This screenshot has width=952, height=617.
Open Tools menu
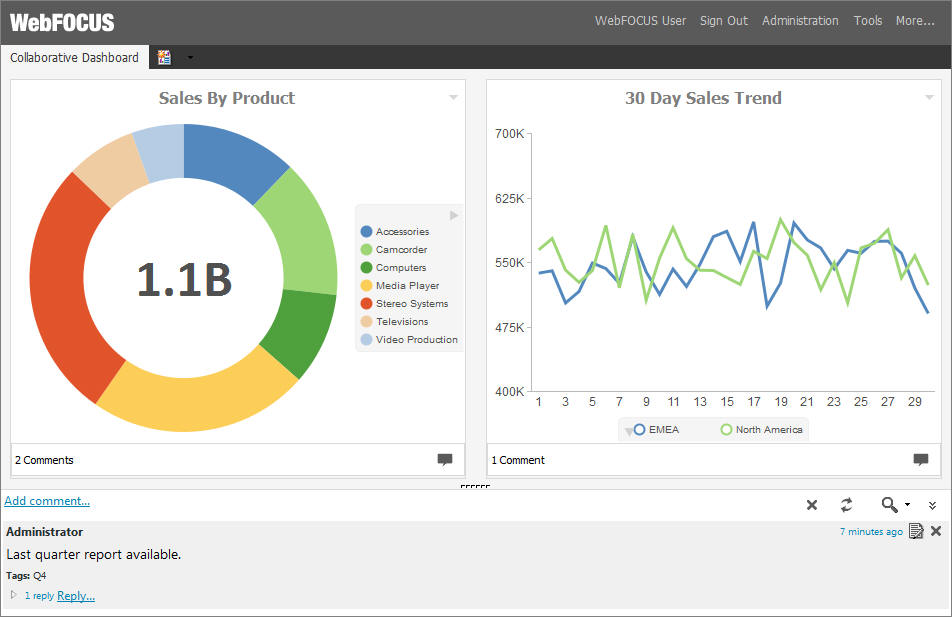[x=868, y=21]
